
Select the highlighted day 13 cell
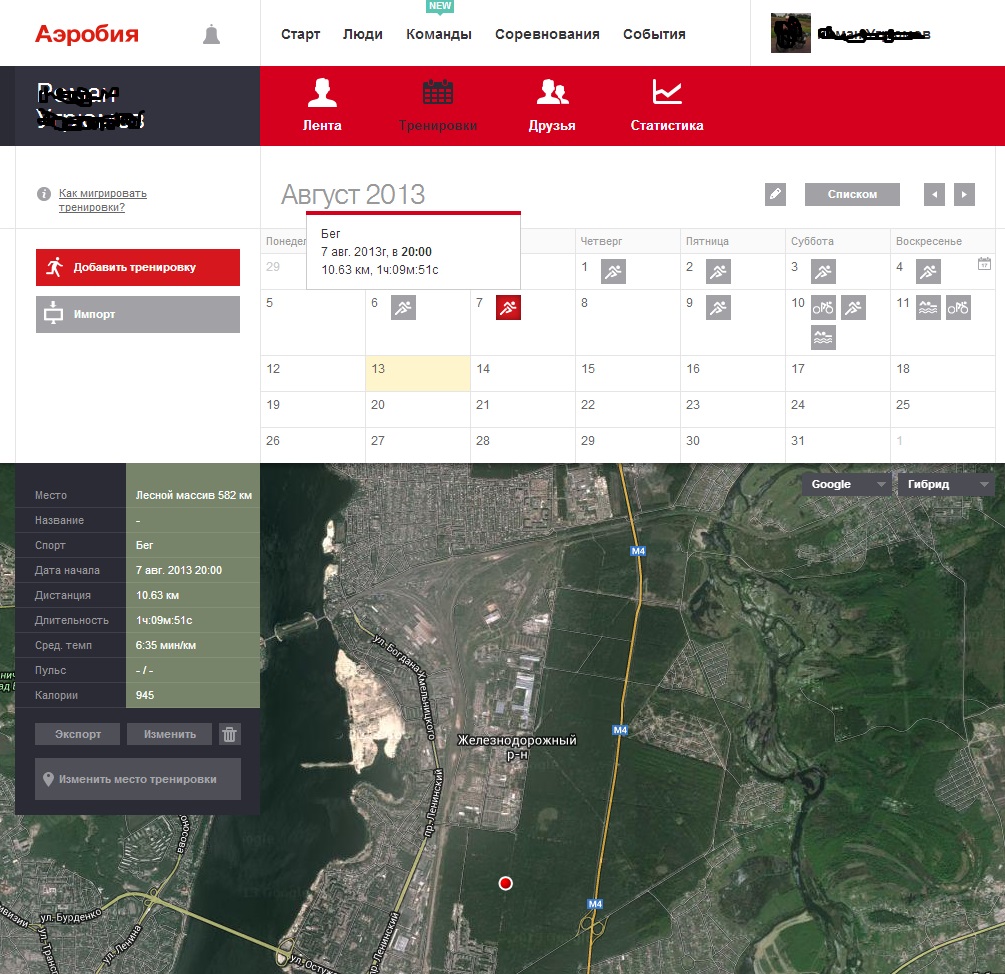pos(418,374)
